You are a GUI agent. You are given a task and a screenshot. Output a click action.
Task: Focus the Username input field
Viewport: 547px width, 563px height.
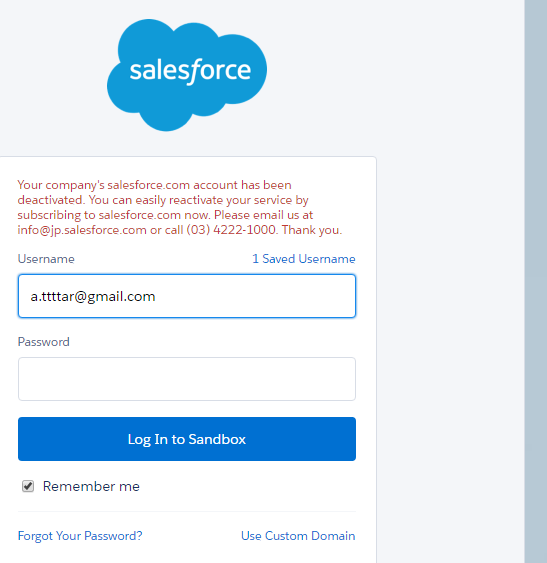coord(187,296)
